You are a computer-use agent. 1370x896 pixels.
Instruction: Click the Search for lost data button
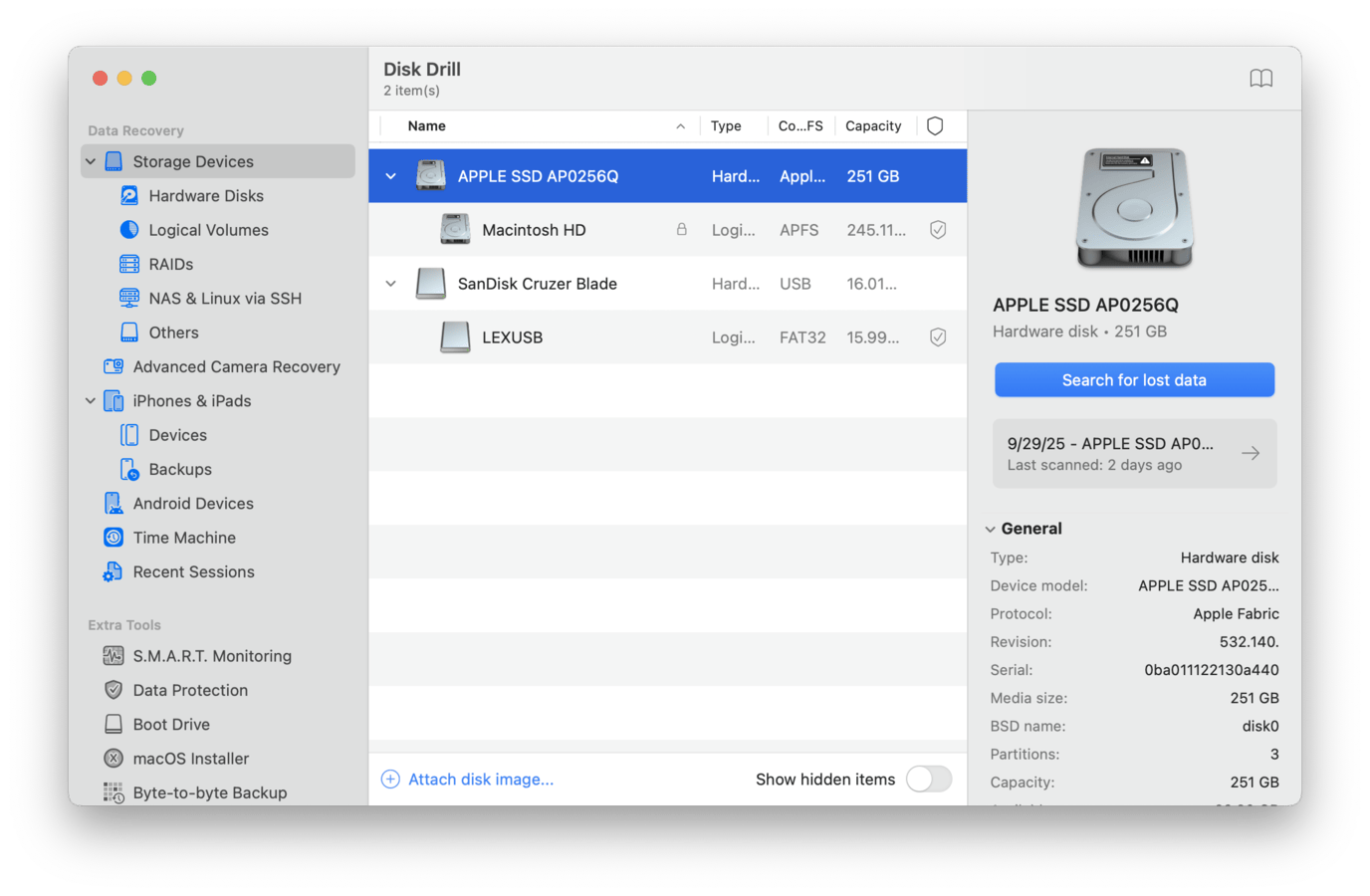coord(1134,380)
